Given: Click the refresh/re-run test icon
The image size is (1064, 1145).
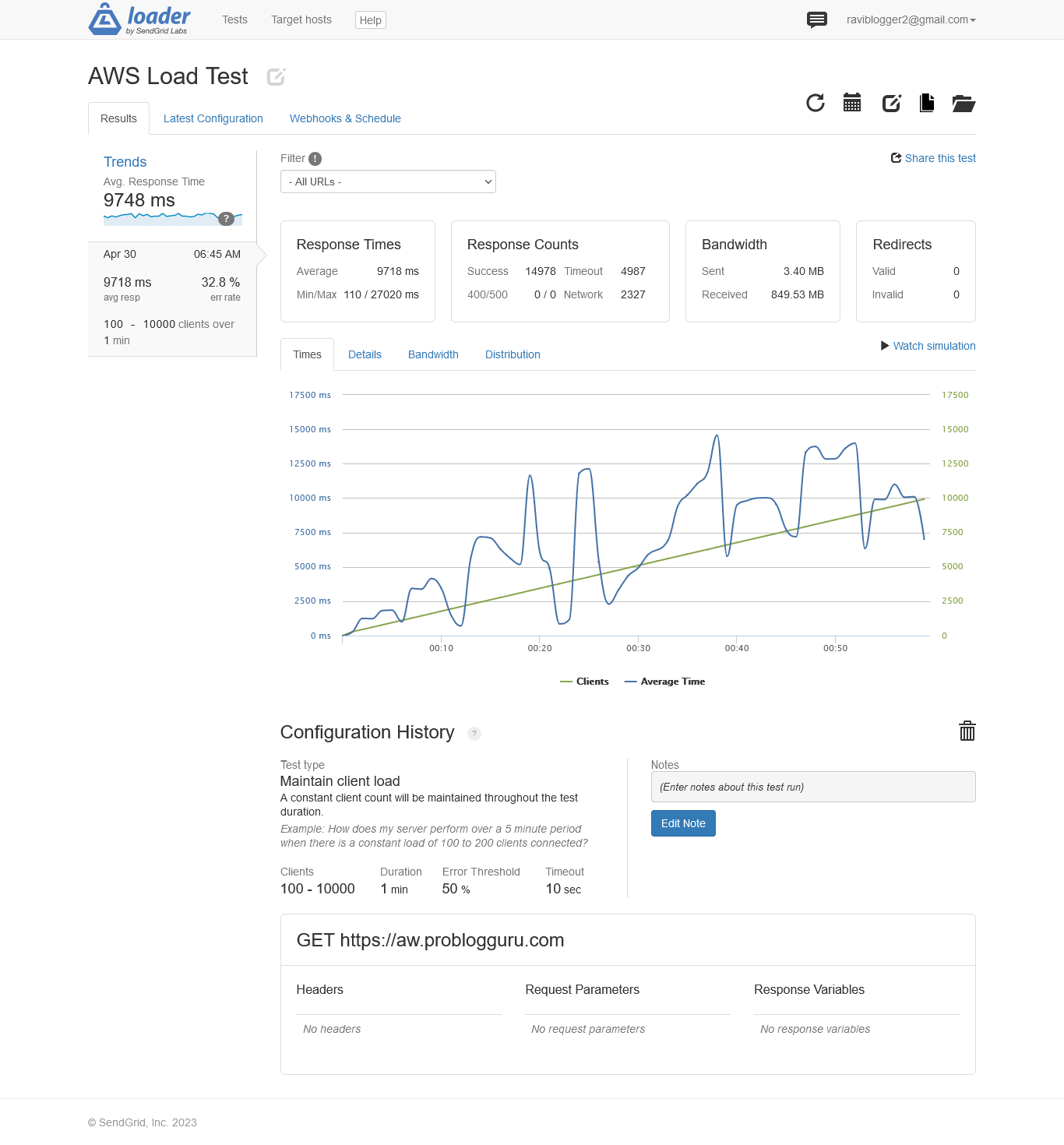Looking at the screenshot, I should click(x=815, y=103).
